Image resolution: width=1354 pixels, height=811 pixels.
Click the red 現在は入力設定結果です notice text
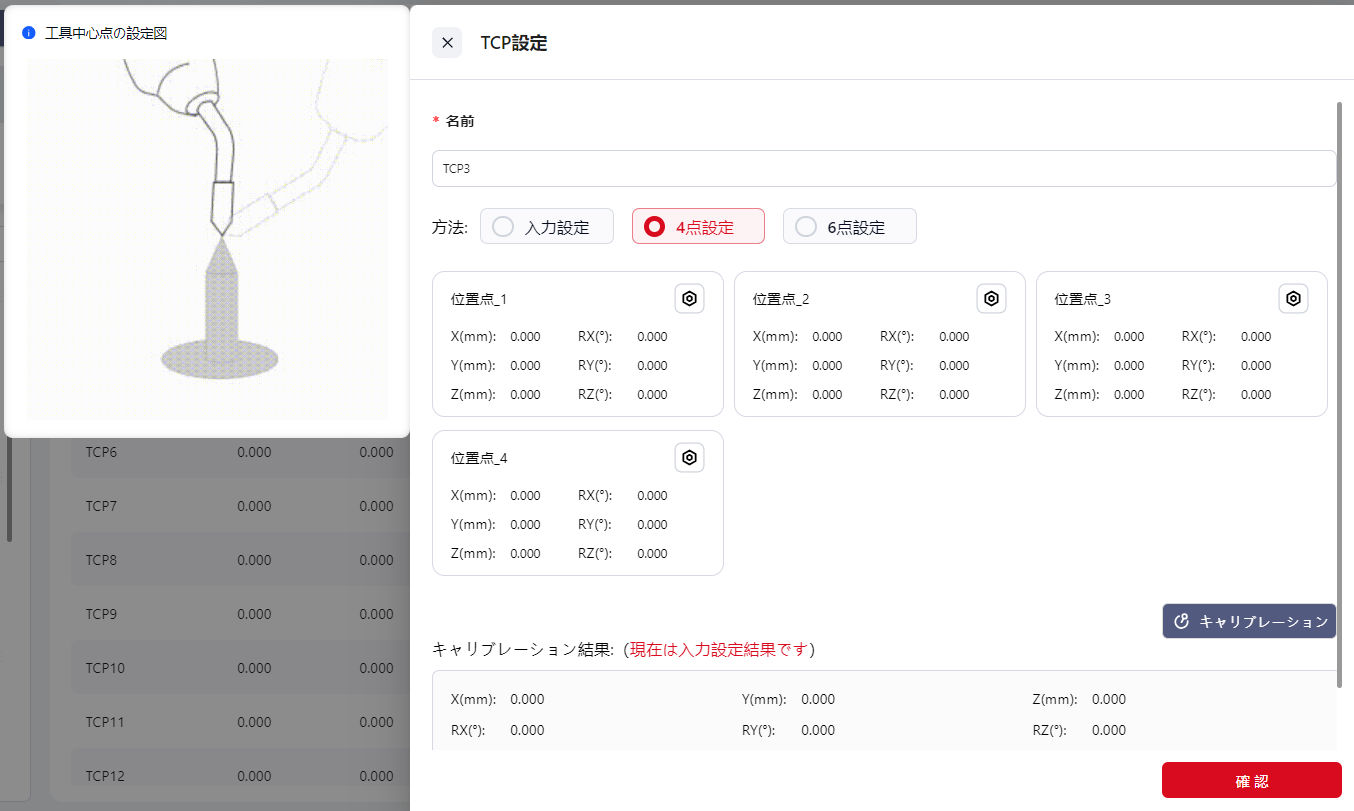click(718, 650)
